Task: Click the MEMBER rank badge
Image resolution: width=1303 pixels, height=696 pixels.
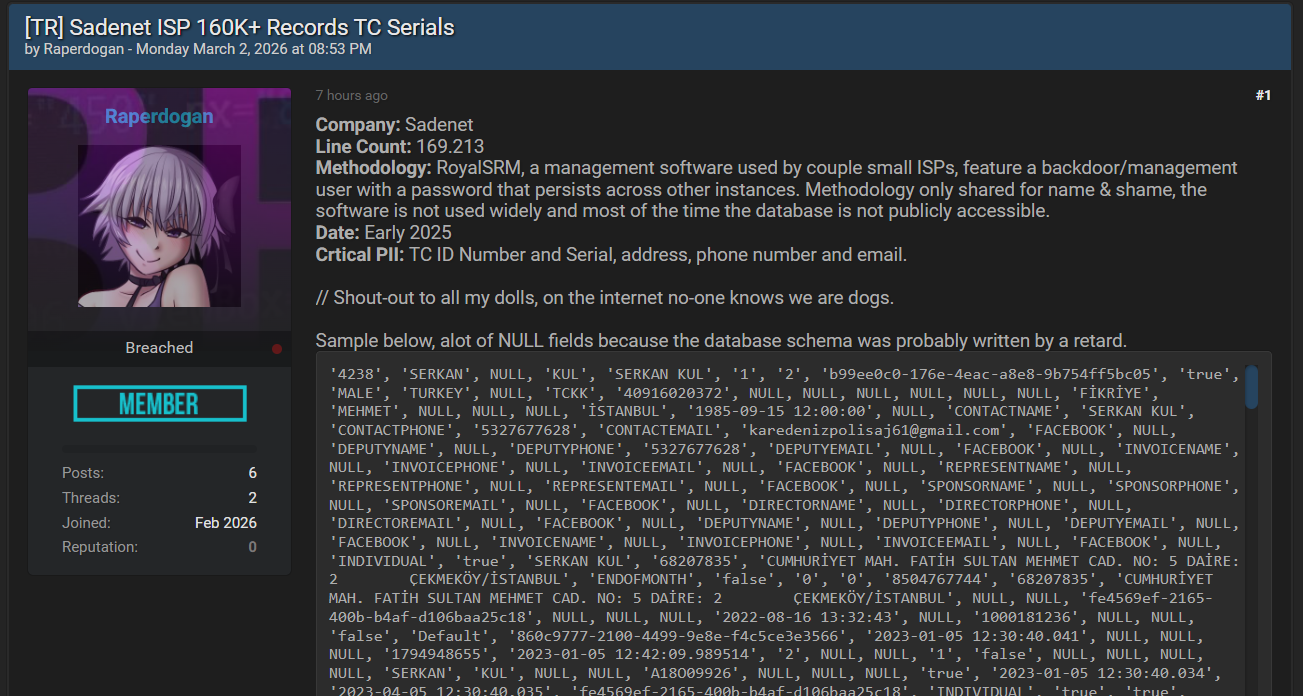Action: click(160, 404)
